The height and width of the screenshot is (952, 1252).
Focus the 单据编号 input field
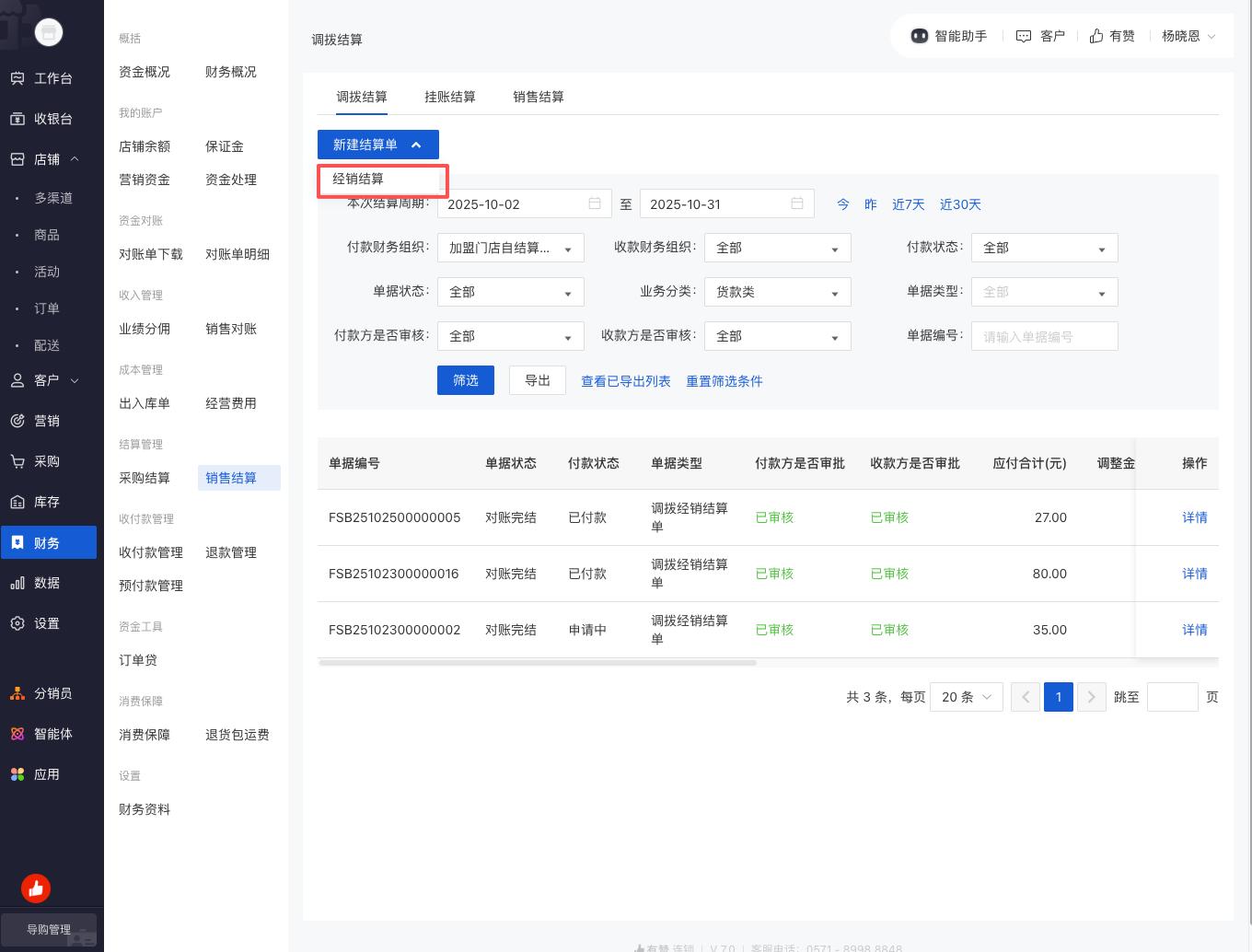(1044, 336)
